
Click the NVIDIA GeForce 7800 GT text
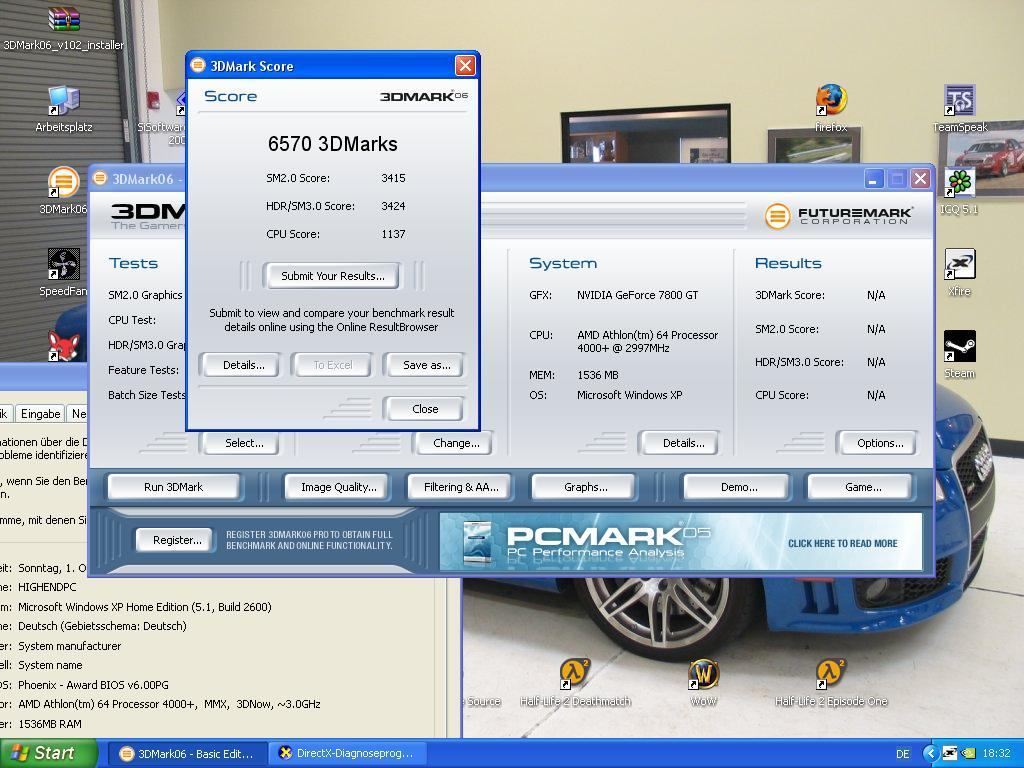tap(637, 295)
